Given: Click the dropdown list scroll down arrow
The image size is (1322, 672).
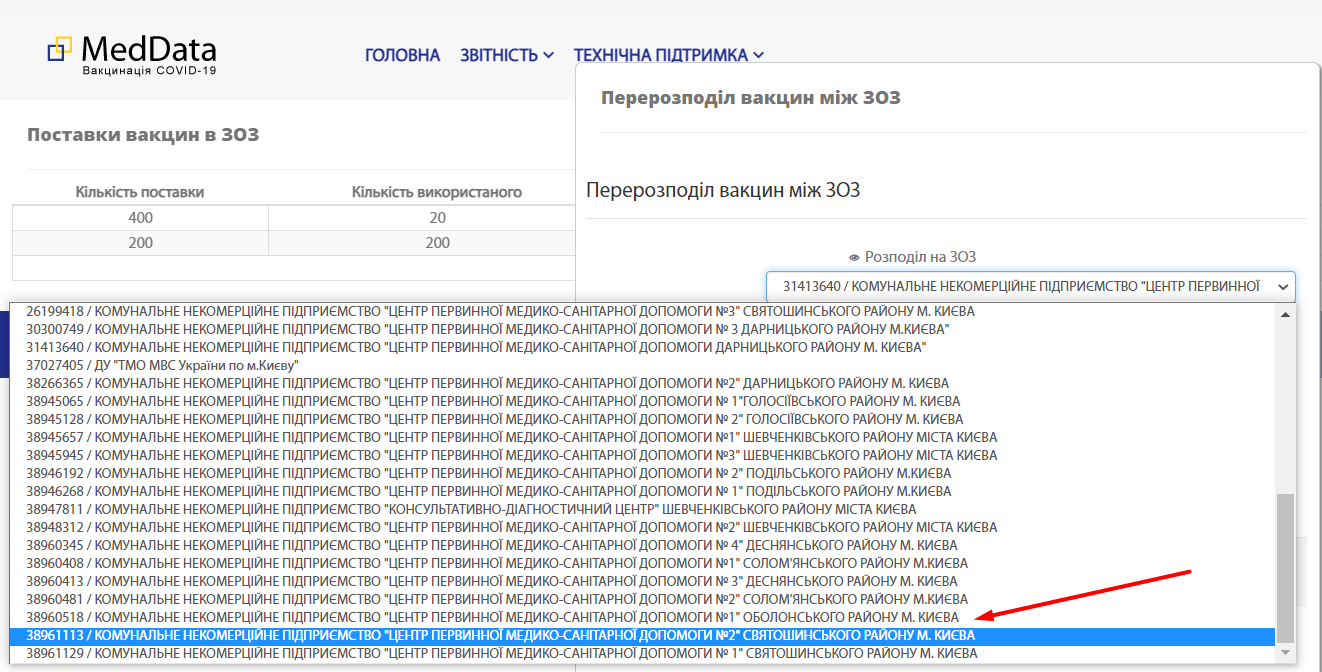Looking at the screenshot, I should (x=1285, y=652).
